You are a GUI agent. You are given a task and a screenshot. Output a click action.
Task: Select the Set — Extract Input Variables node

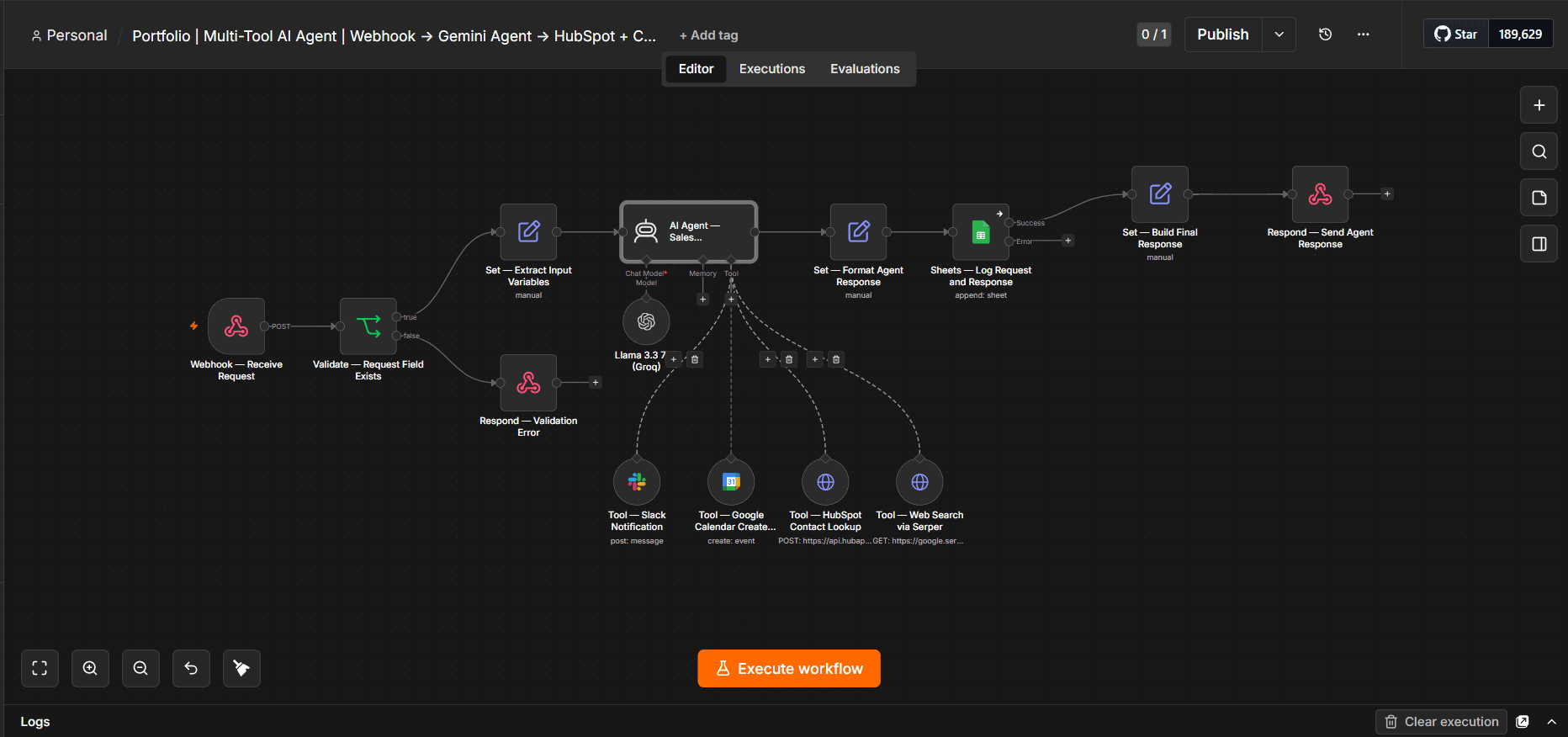[x=528, y=232]
